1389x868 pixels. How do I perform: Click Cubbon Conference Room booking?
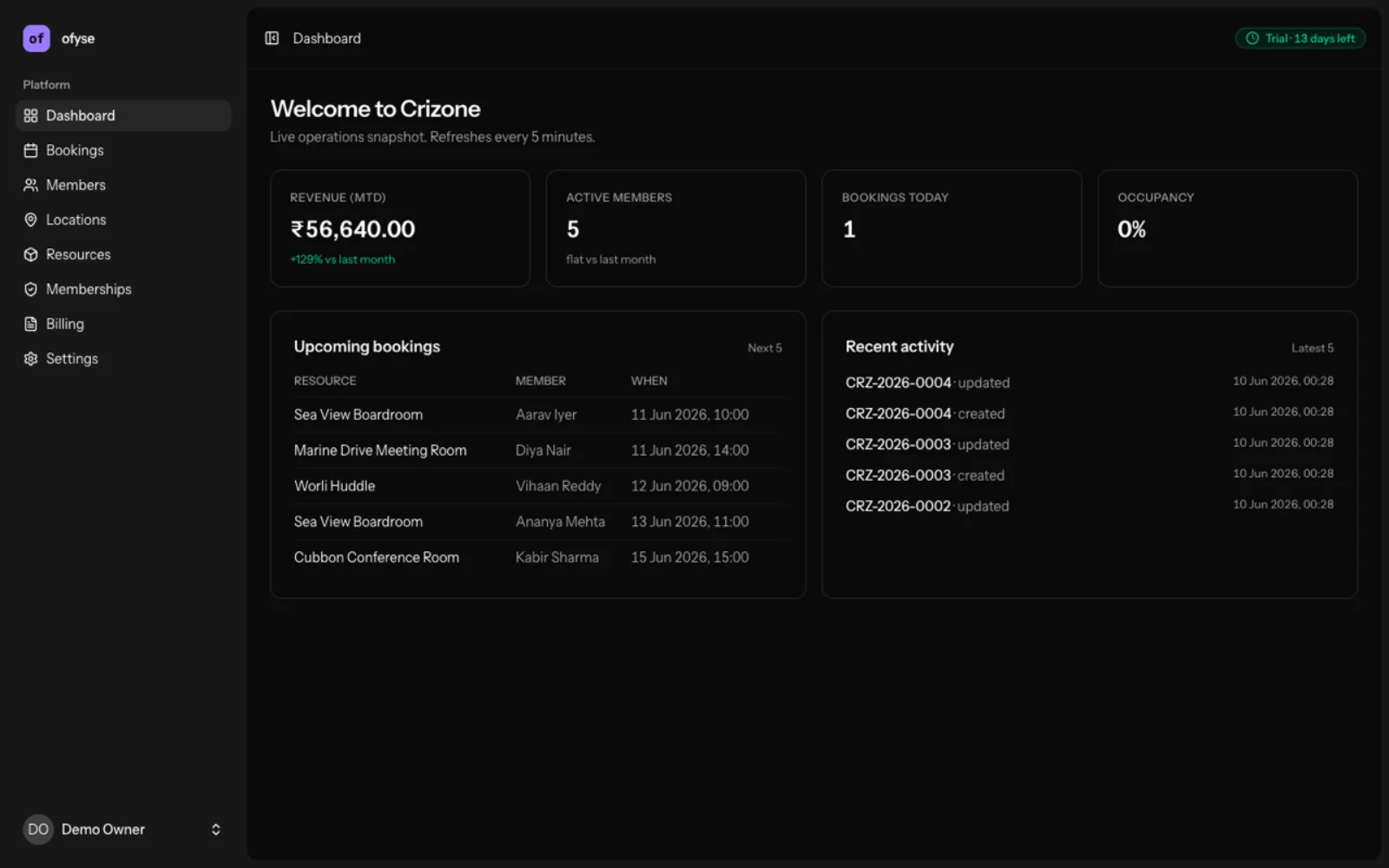537,557
